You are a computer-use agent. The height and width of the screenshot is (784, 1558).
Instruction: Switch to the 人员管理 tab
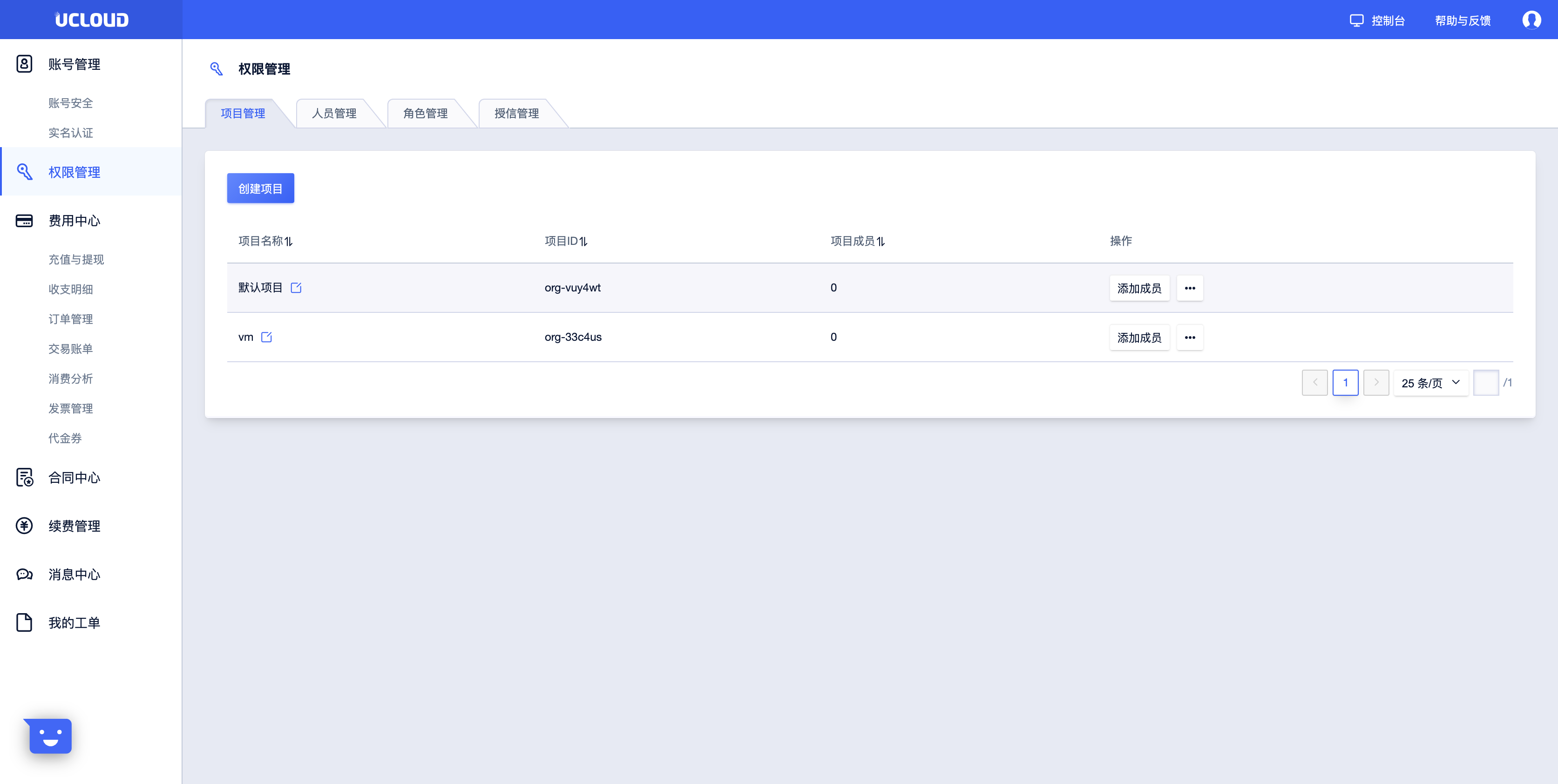(334, 113)
